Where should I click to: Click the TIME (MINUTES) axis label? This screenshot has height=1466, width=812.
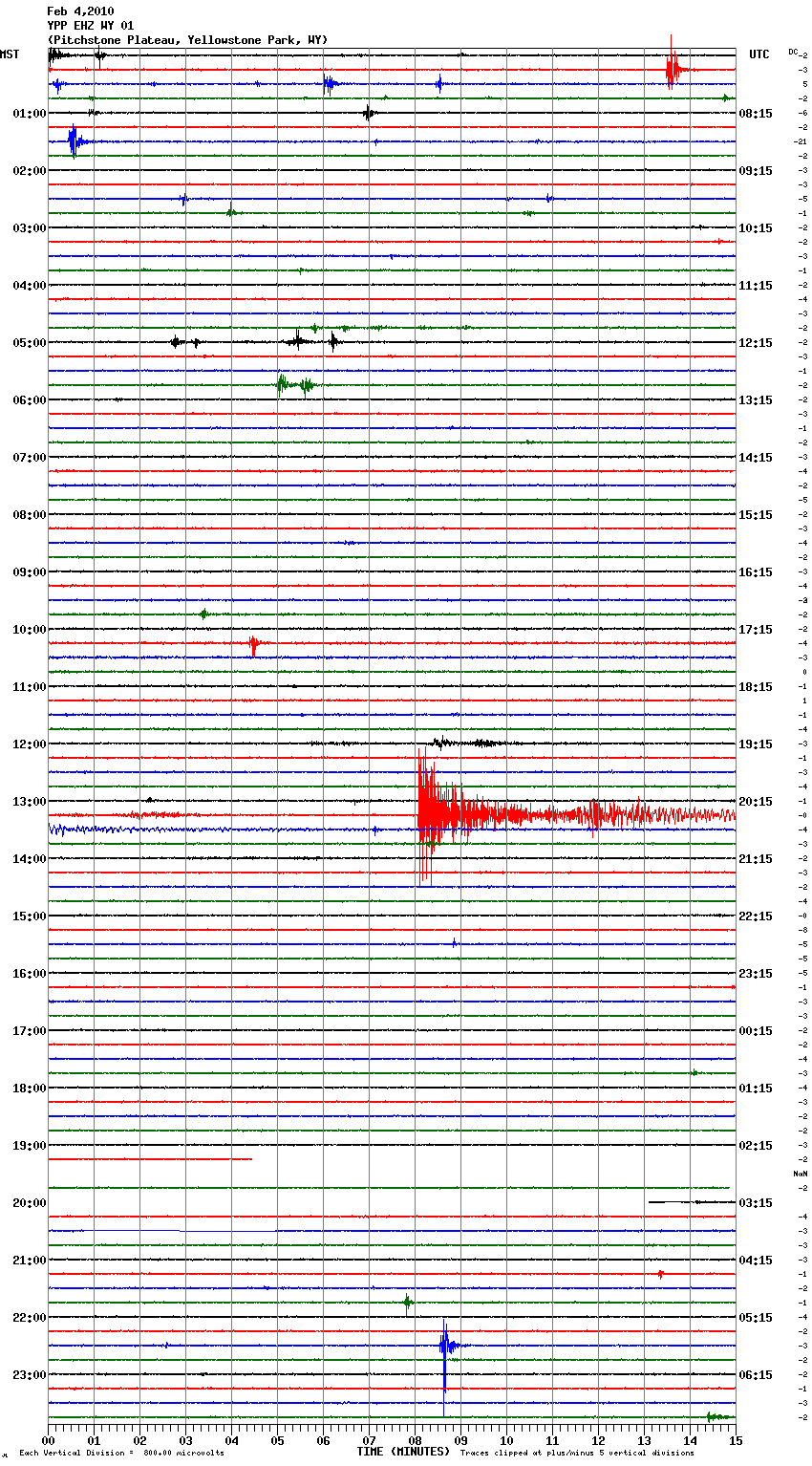[403, 1452]
